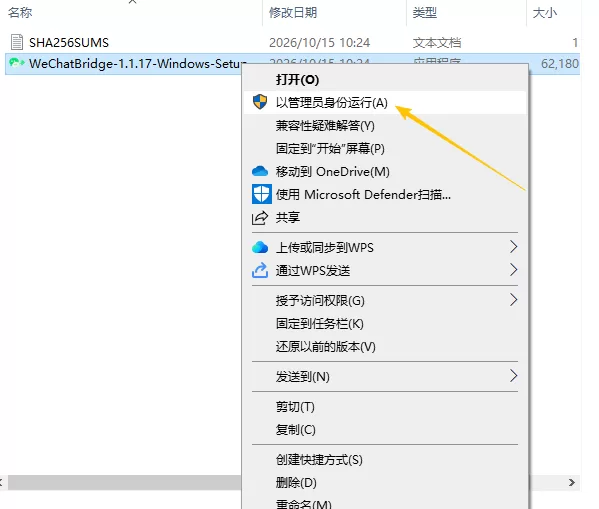Click the OneDrive cloud icon

tap(260, 171)
